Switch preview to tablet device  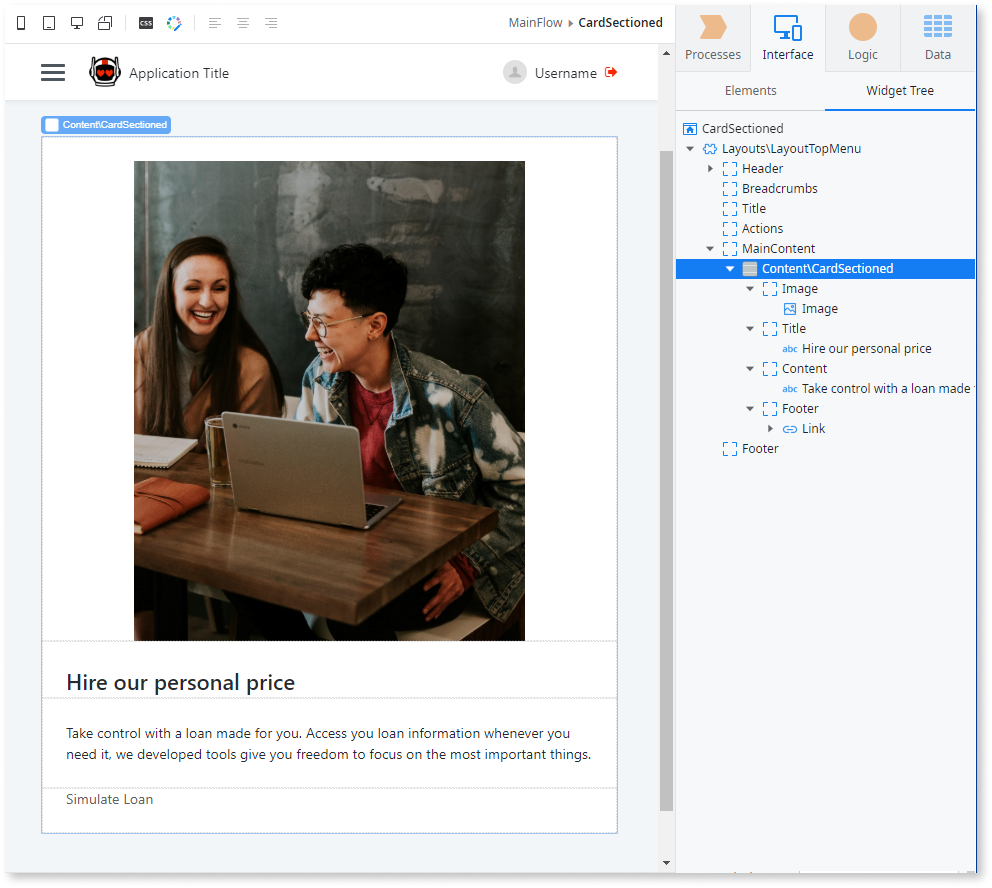click(49, 23)
